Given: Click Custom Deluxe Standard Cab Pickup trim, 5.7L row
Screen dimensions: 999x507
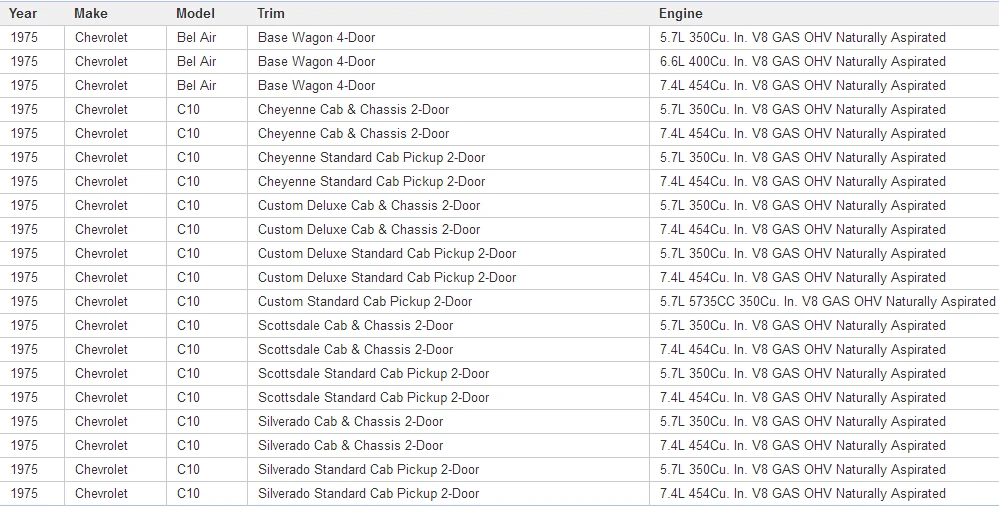Looking at the screenshot, I should pyautogui.click(x=449, y=254).
